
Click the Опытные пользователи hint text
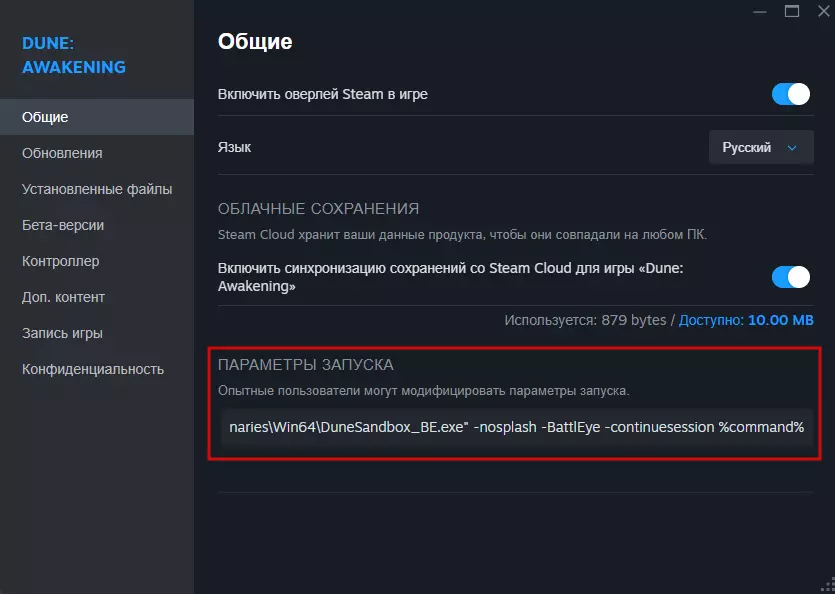click(423, 391)
